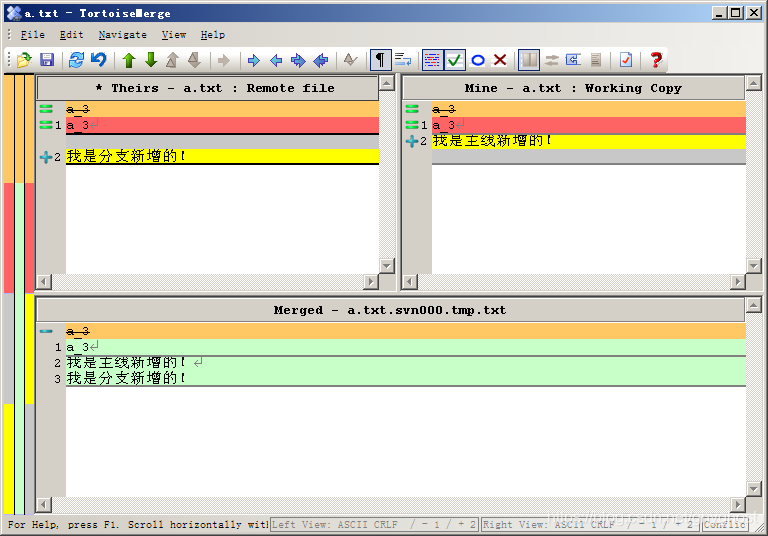This screenshot has height=536, width=768.
Task: Undo the last change
Action: pyautogui.click(x=98, y=60)
